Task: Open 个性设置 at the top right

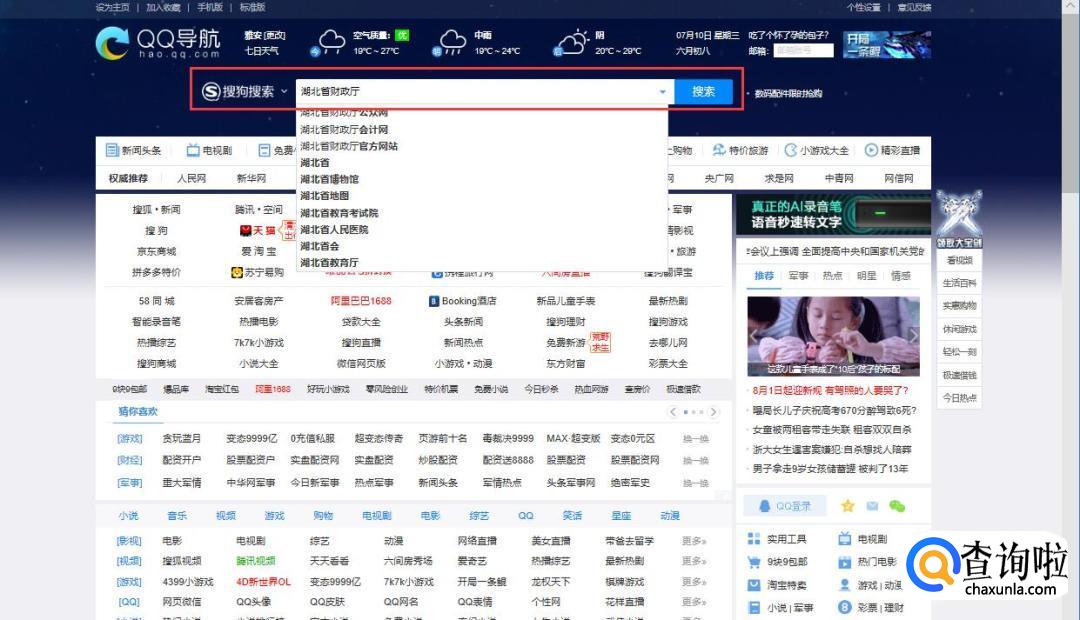Action: click(864, 7)
